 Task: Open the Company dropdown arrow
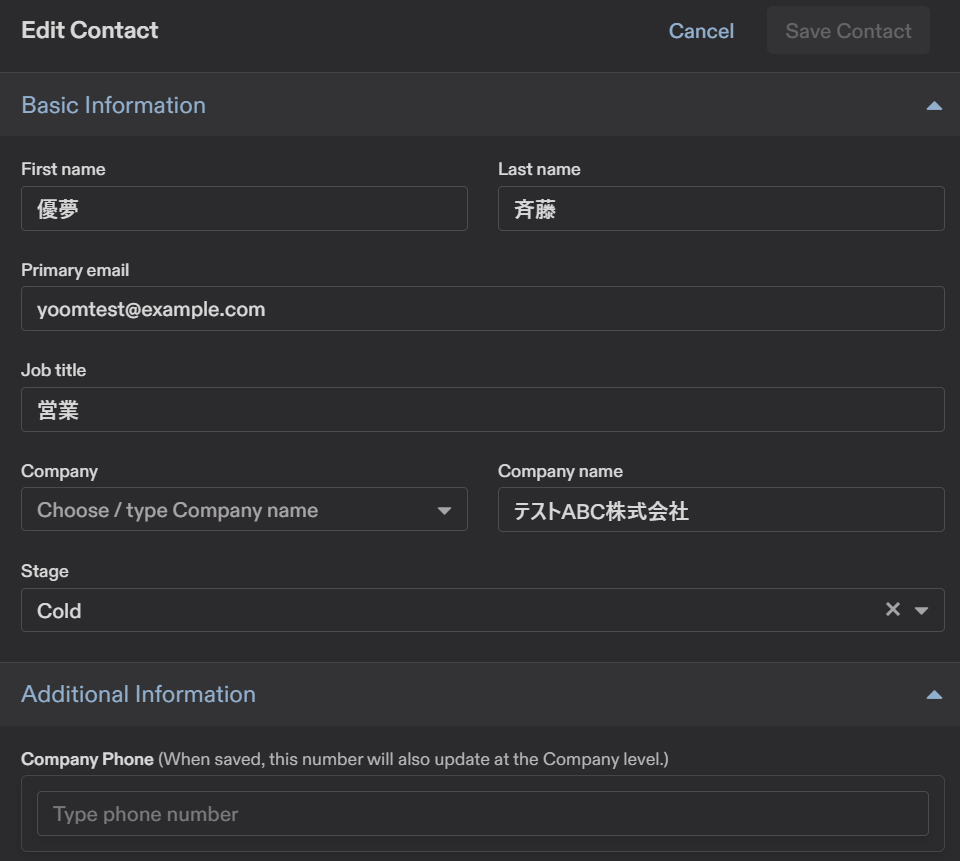click(x=444, y=510)
